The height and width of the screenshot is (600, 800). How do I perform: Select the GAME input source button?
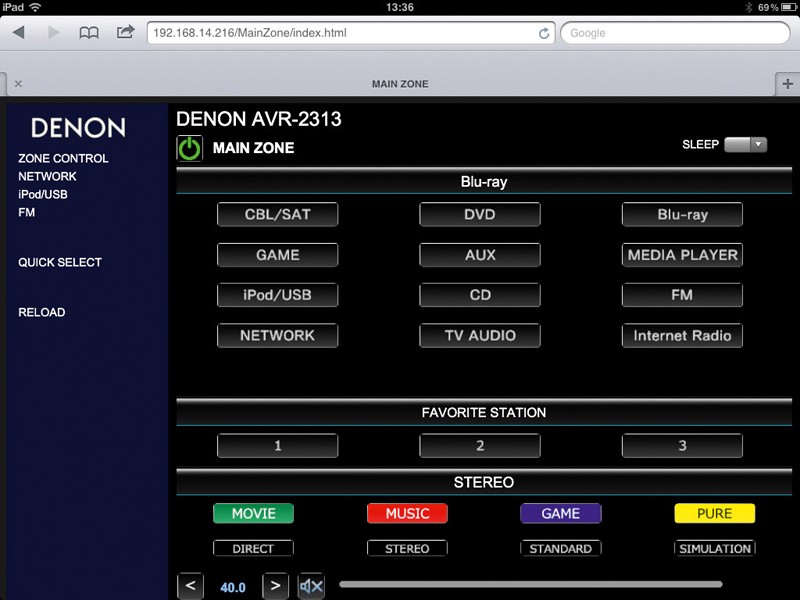click(x=278, y=255)
